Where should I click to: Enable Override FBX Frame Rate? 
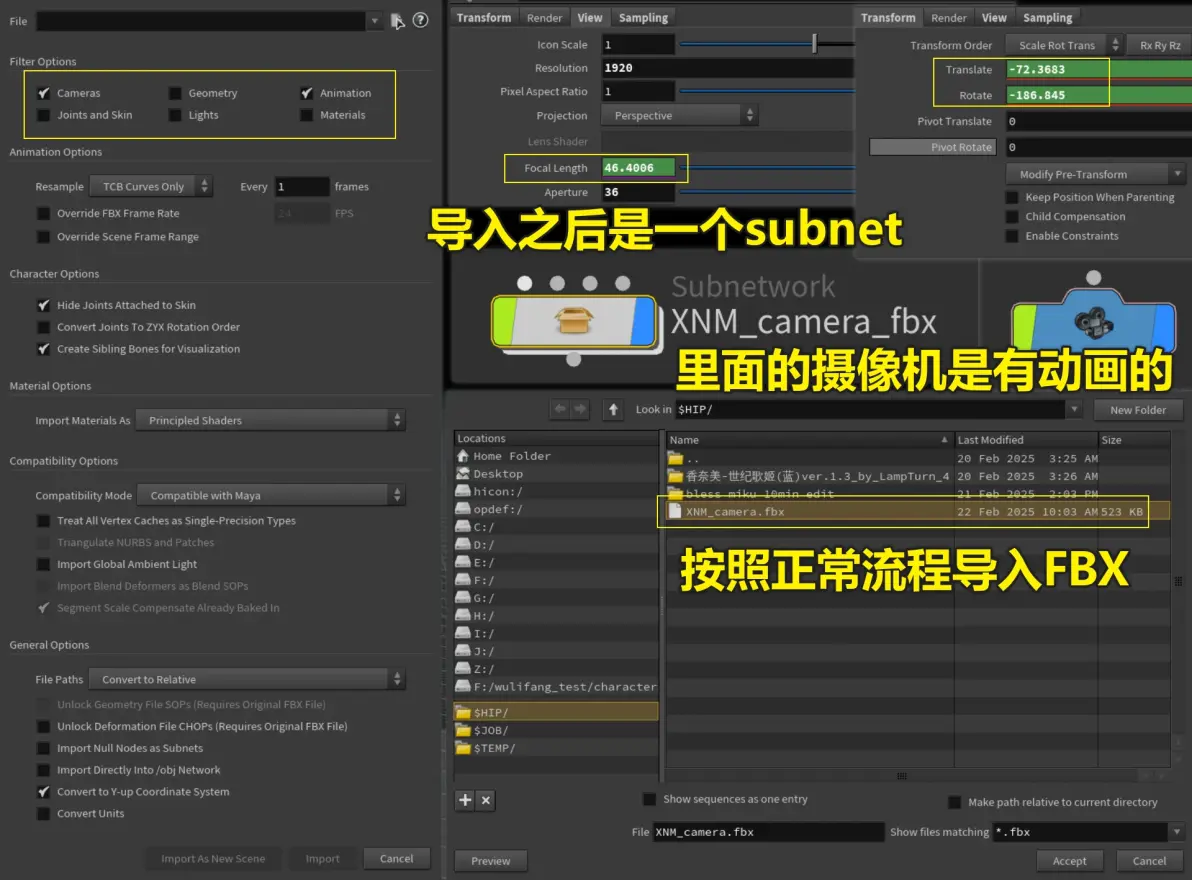click(44, 214)
